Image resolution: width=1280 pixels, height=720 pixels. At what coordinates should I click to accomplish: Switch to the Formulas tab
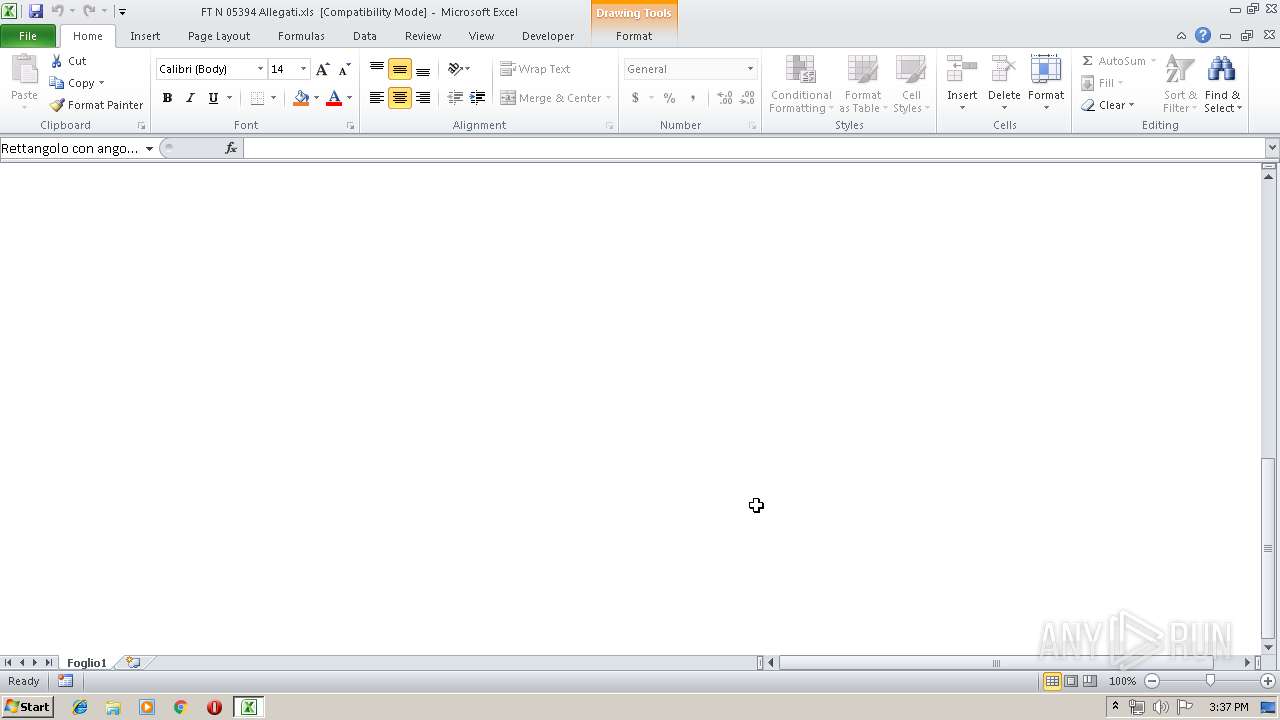point(301,36)
